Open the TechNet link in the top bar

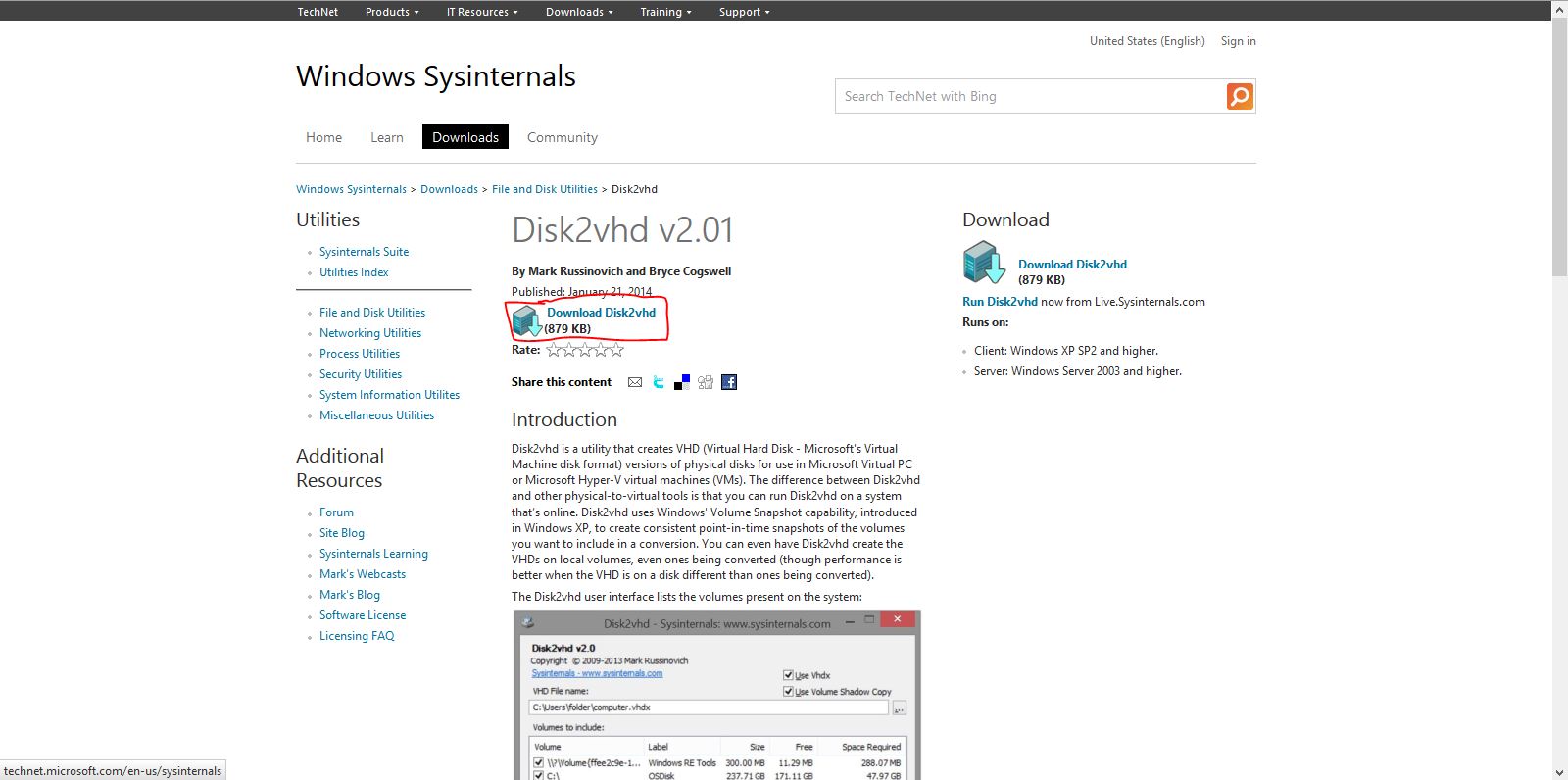318,12
